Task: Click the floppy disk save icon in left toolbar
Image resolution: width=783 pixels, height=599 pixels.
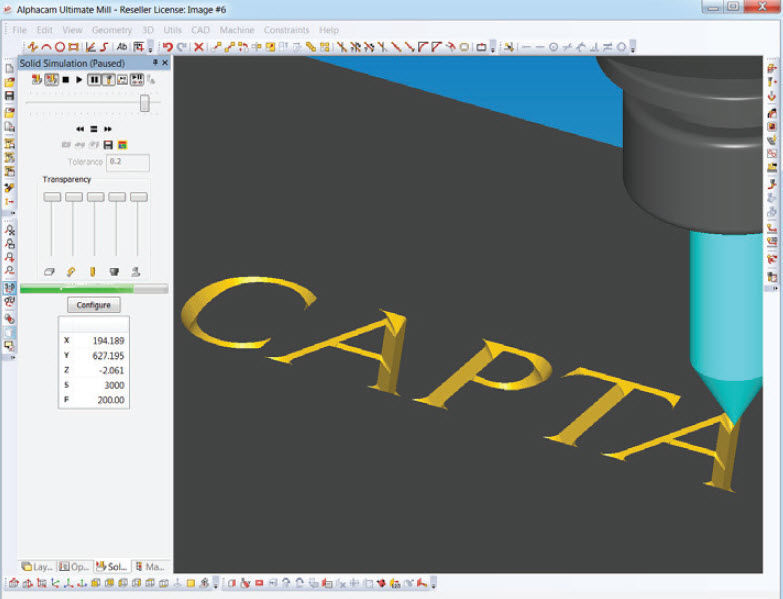Action: click(x=9, y=96)
